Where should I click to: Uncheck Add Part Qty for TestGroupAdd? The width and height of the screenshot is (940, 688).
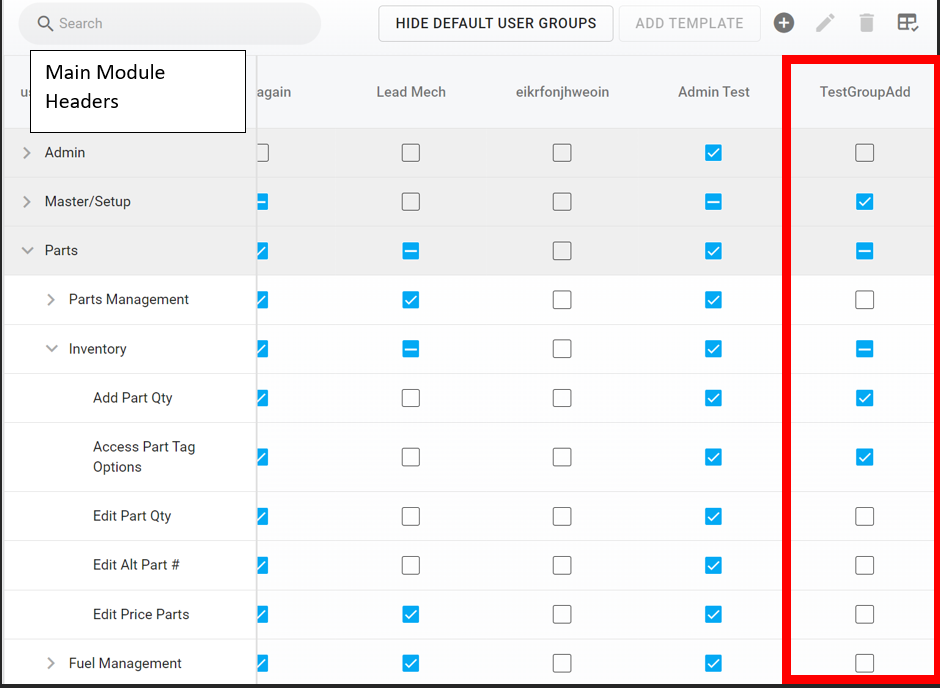pos(865,398)
